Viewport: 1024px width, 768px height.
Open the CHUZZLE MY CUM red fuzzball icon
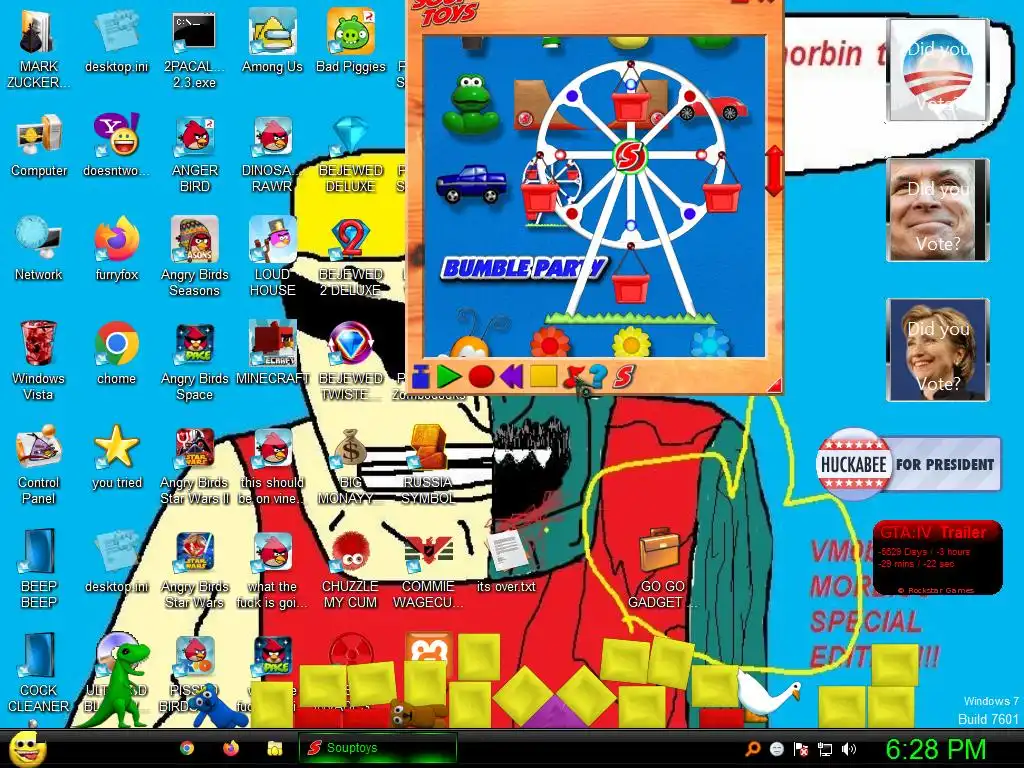click(351, 568)
